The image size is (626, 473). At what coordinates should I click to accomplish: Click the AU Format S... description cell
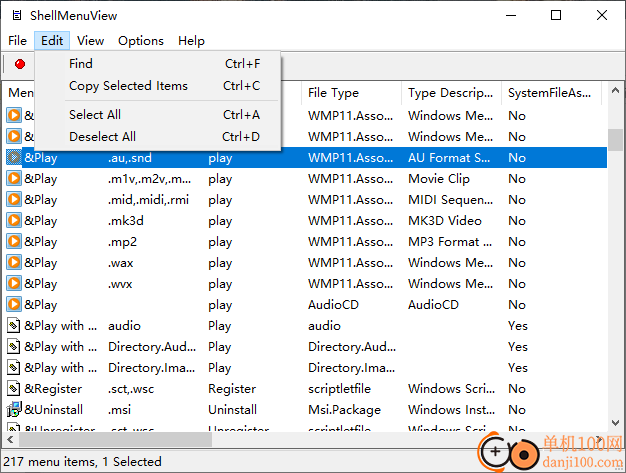[449, 158]
